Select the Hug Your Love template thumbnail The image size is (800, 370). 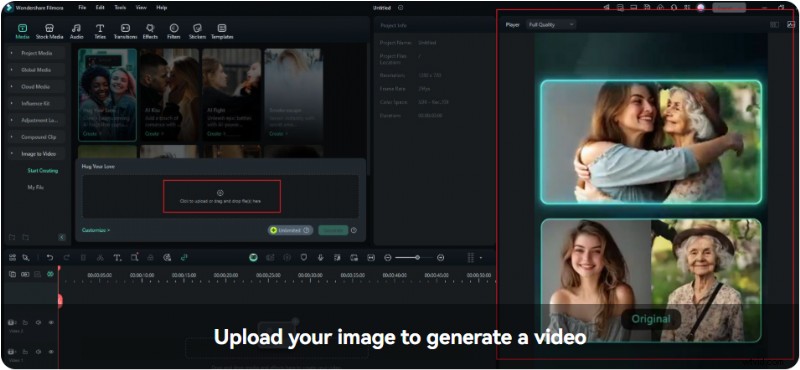[107, 94]
